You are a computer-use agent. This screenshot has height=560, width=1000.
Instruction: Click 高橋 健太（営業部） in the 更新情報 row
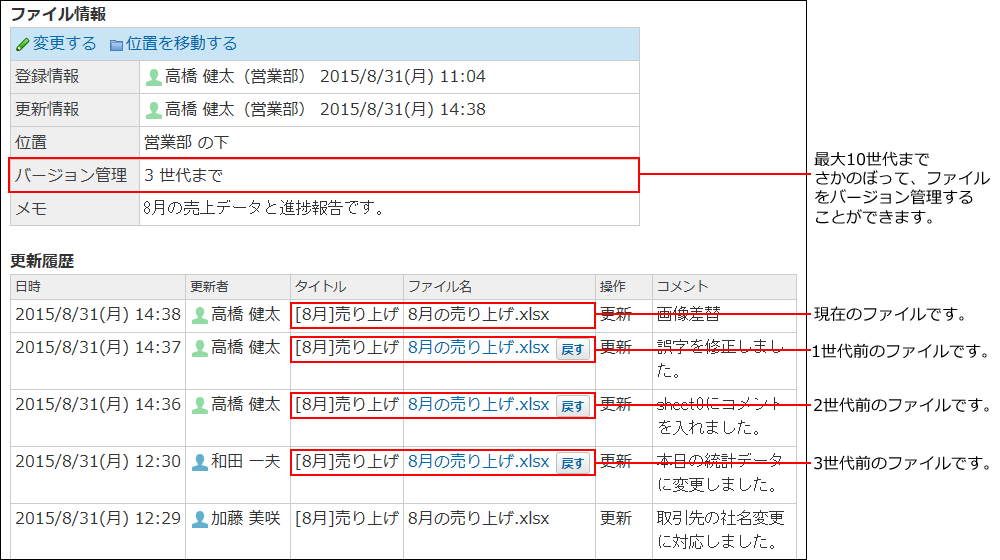[235, 110]
